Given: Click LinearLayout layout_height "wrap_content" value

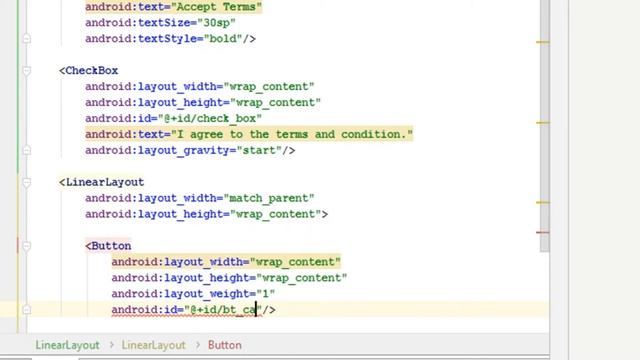Looking at the screenshot, I should click(x=276, y=214).
